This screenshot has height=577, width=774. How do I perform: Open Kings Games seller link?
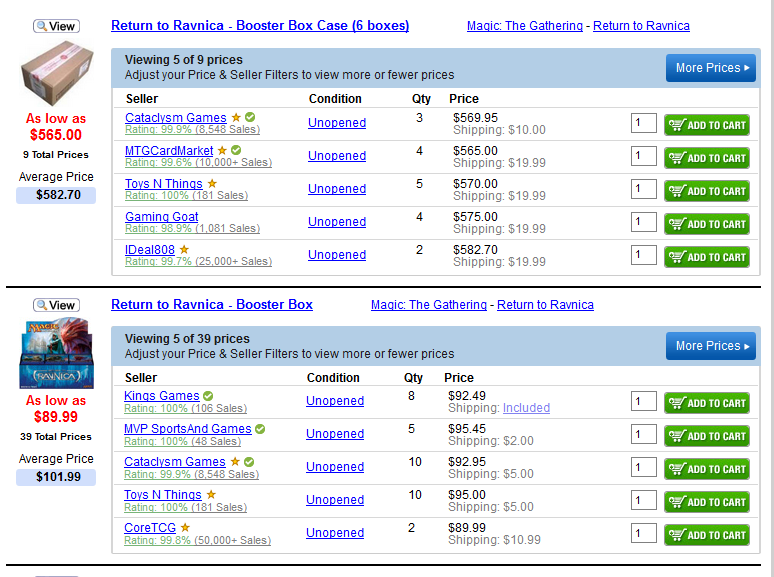point(161,396)
